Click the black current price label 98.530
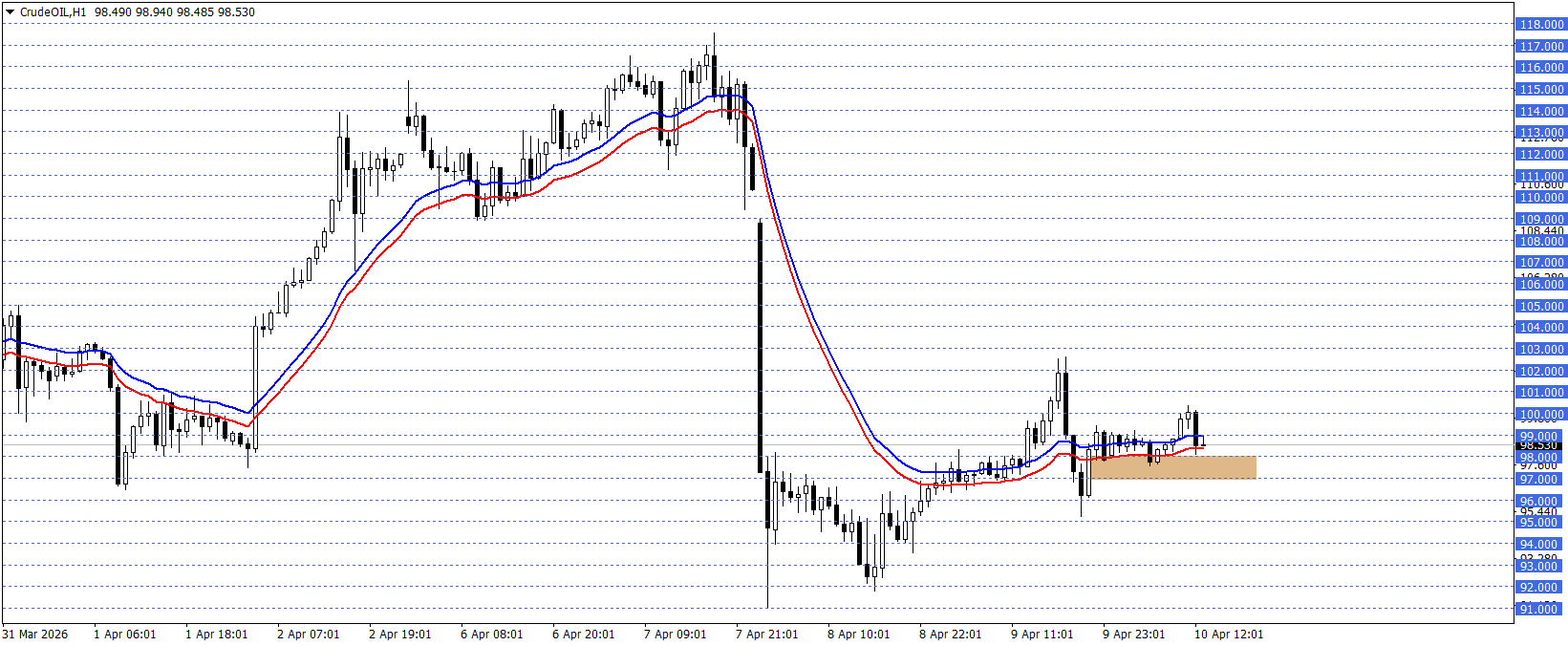 [1539, 445]
